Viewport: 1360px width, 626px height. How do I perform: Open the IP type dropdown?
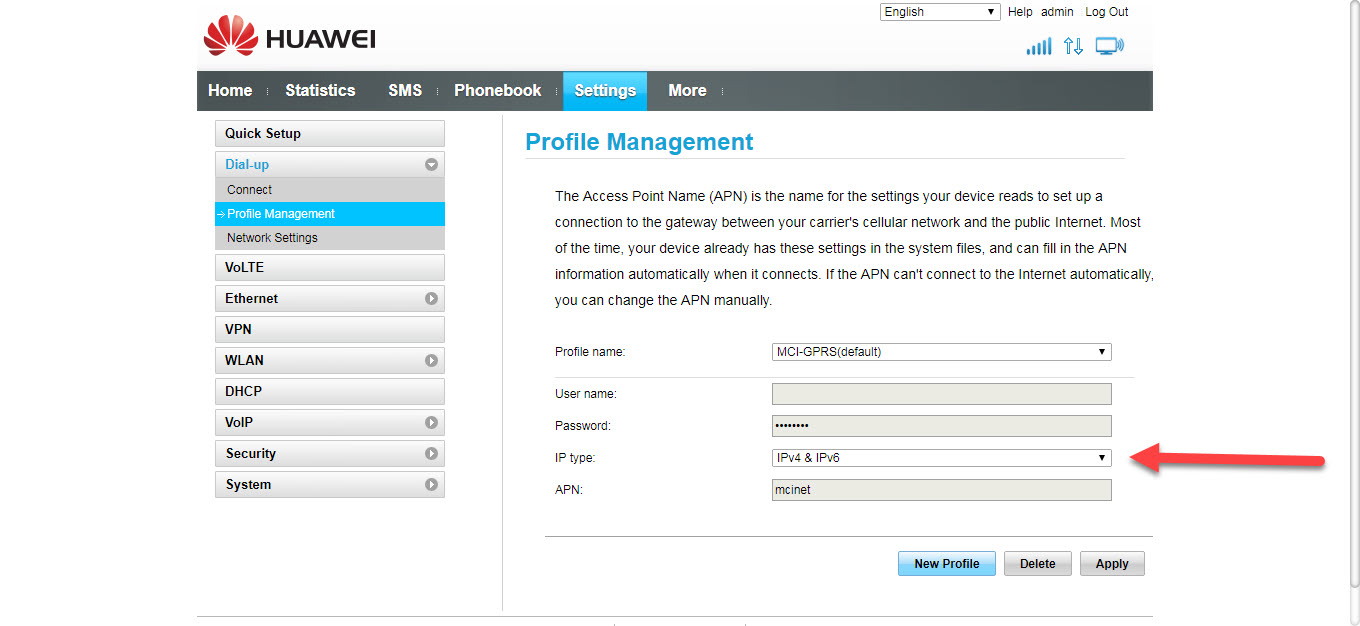coord(941,458)
